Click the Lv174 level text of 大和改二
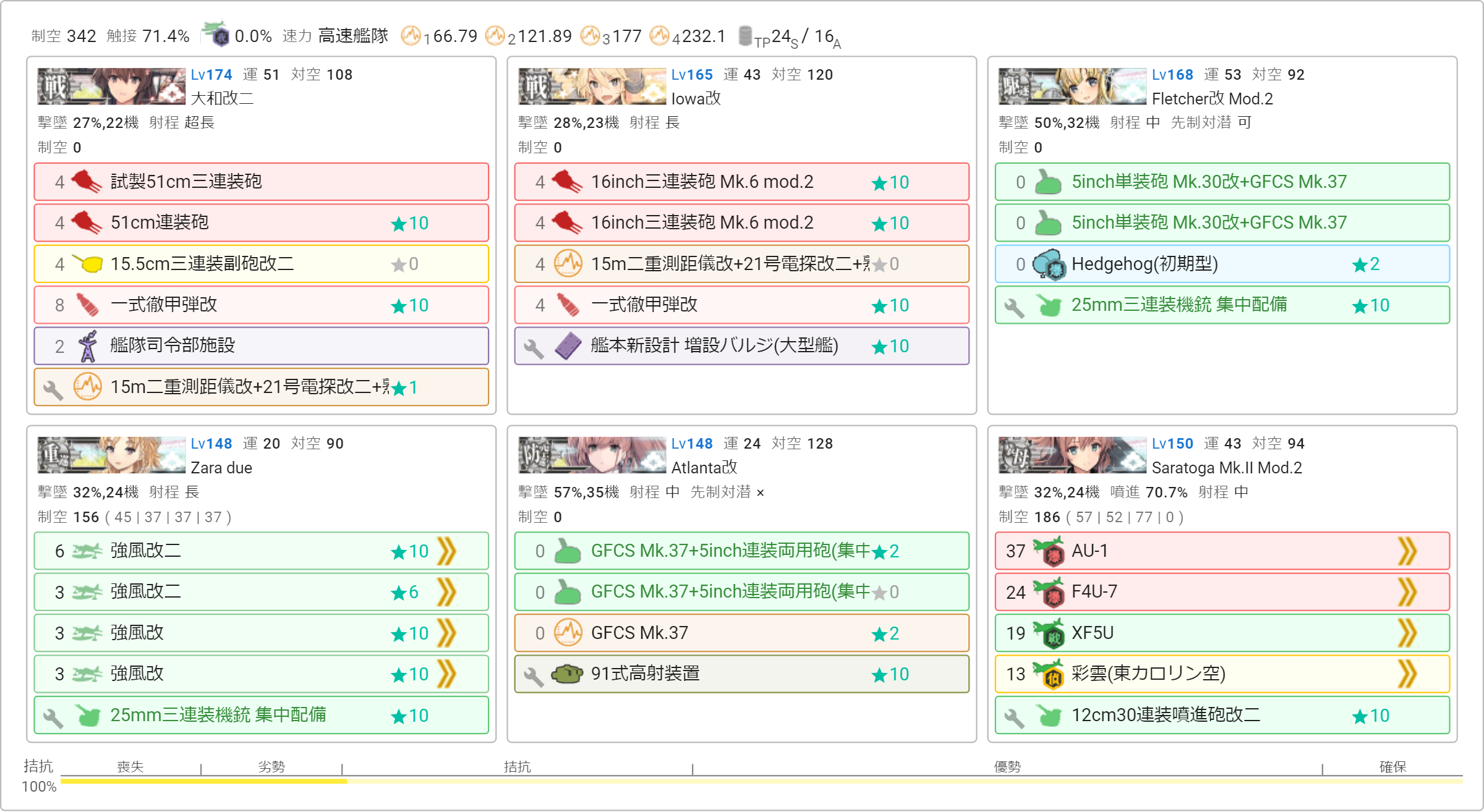 [x=211, y=75]
